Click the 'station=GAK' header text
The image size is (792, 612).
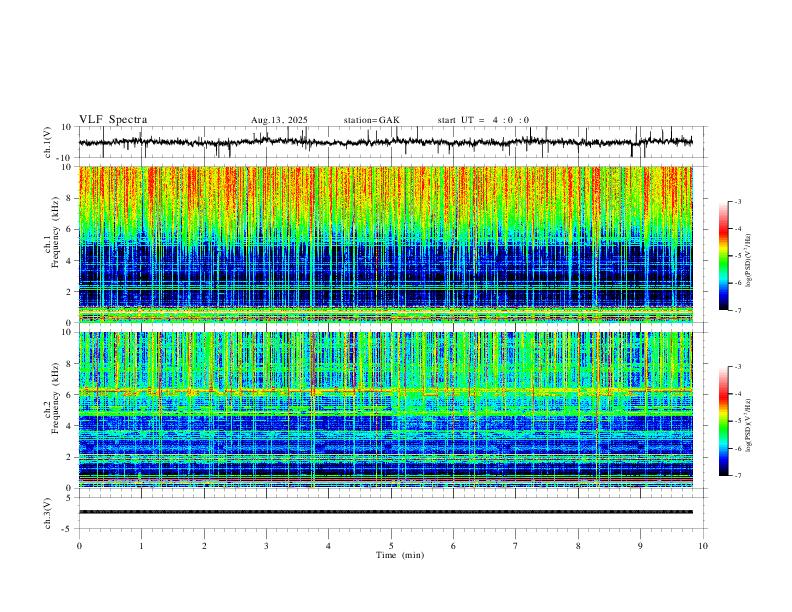coord(371,120)
